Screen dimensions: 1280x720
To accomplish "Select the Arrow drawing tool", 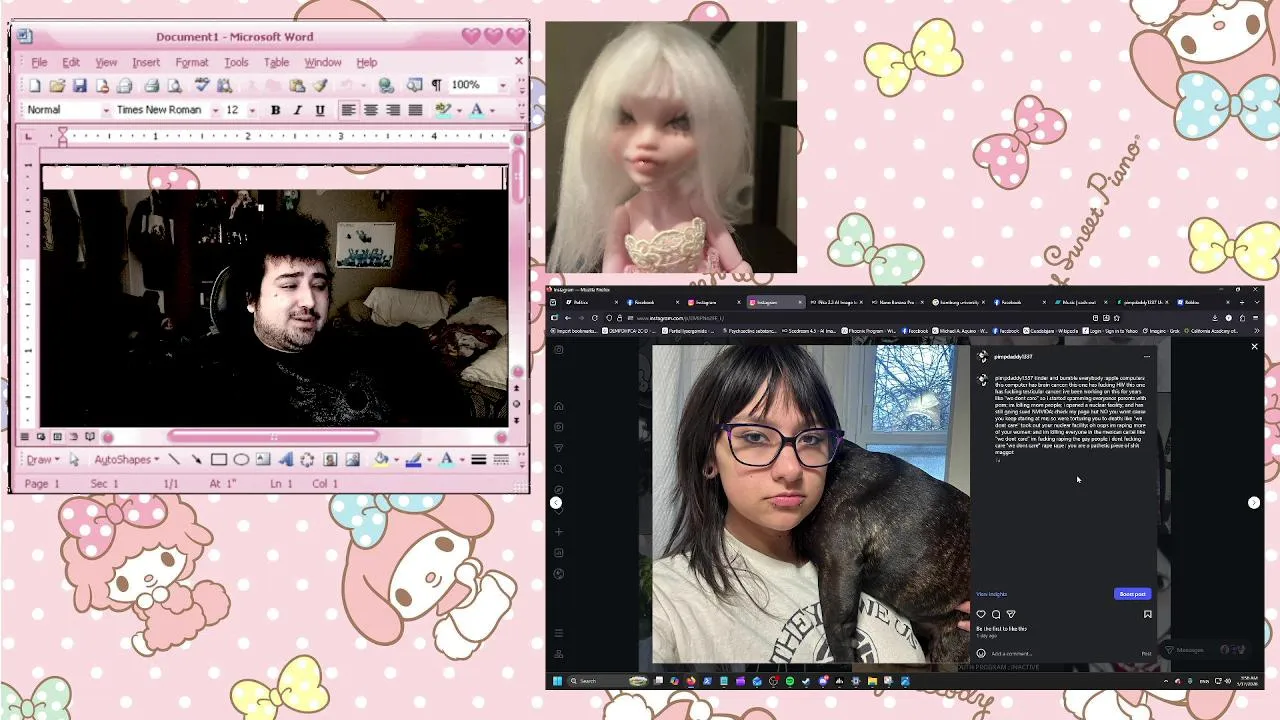I will 196,460.
